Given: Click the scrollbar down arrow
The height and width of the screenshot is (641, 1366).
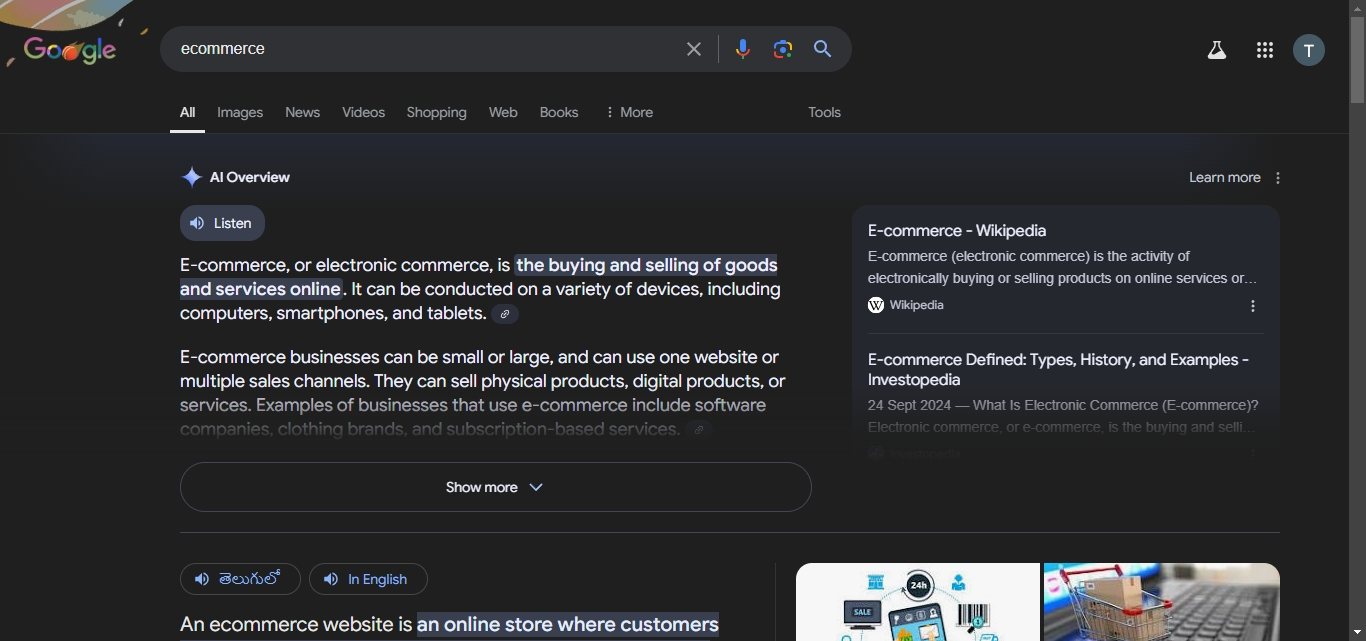Looking at the screenshot, I should pos(1357,633).
